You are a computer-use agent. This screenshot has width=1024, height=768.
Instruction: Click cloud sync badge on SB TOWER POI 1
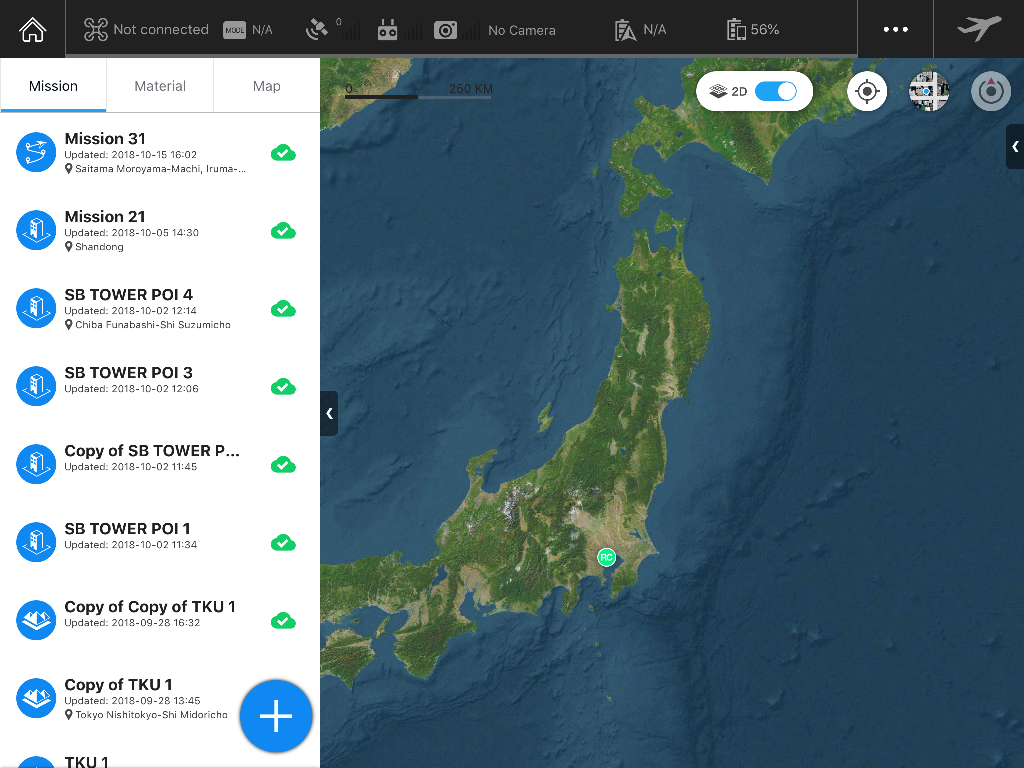[283, 542]
